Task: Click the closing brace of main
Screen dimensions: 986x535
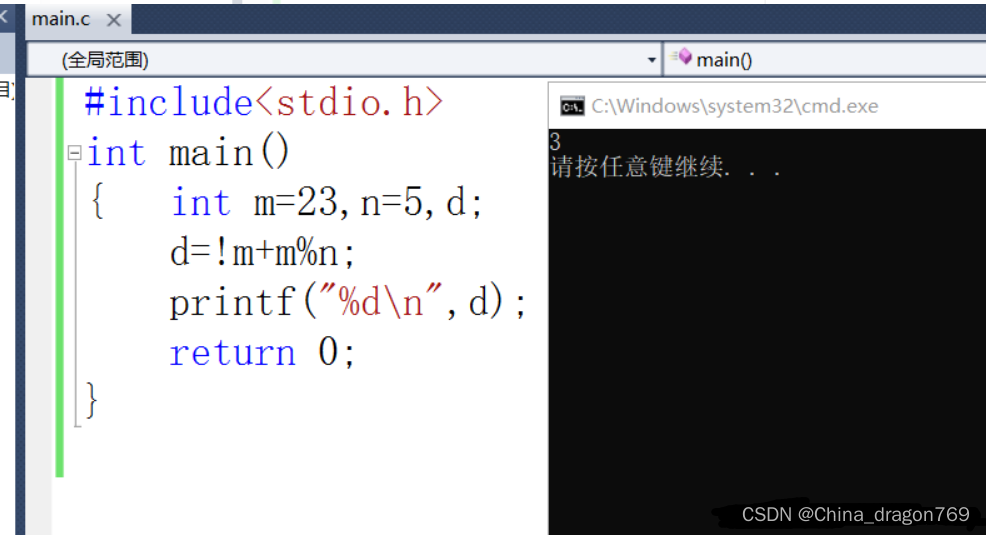Action: [x=92, y=400]
